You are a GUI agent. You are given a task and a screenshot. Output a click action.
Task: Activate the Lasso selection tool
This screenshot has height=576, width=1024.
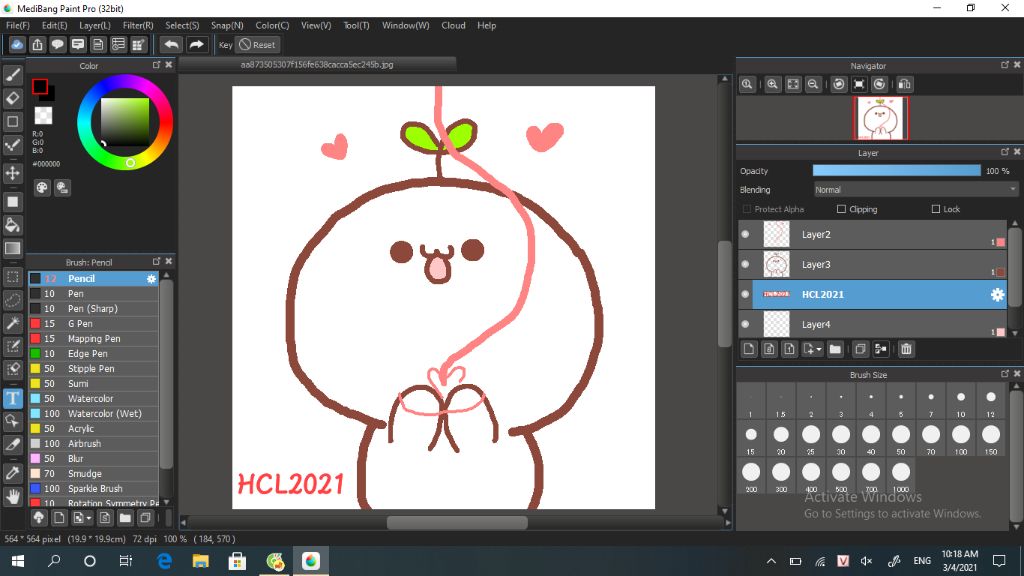[12, 300]
